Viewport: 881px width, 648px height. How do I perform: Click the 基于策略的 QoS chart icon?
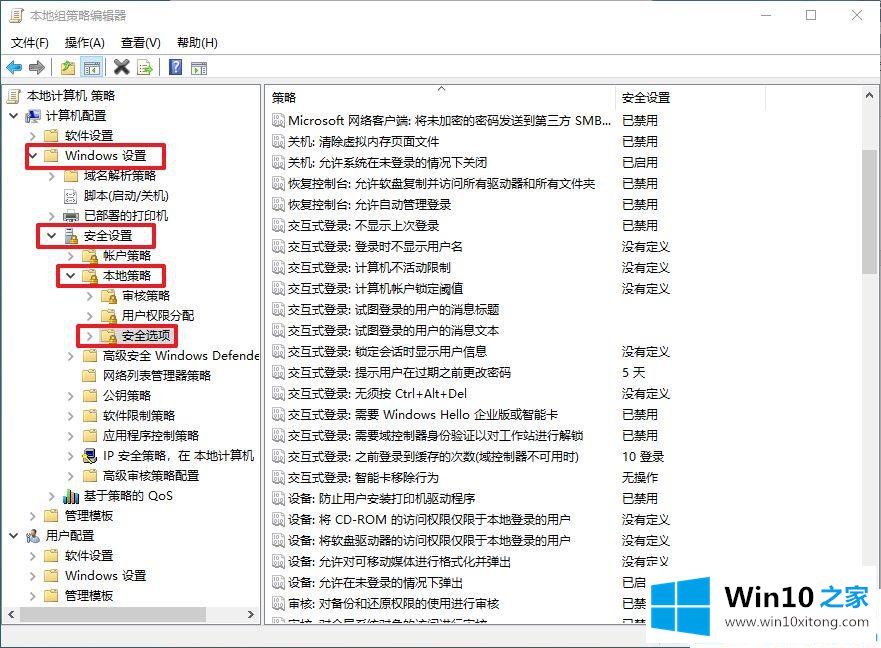pos(71,496)
